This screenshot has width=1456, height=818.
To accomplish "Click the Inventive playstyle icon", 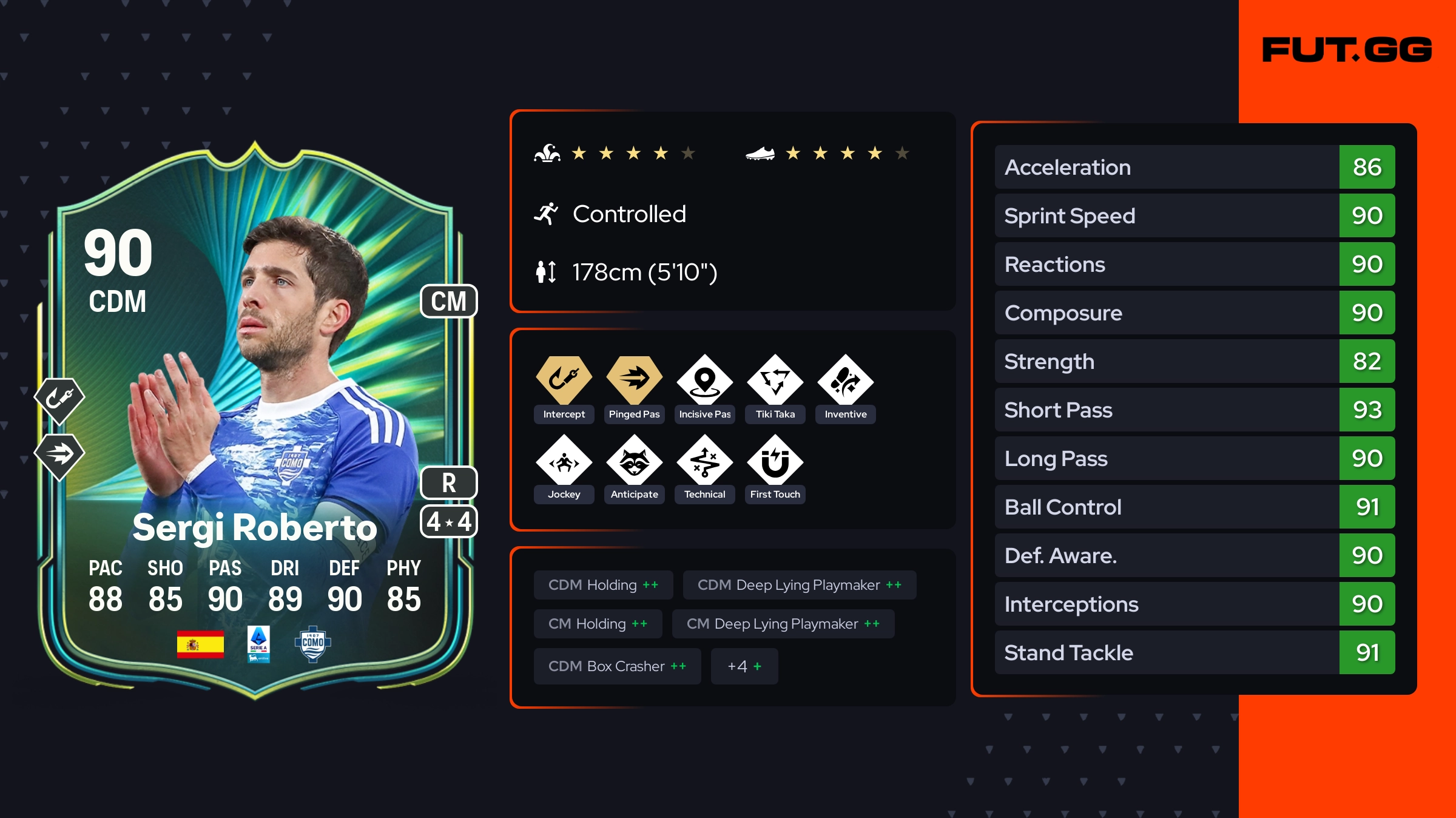I will 845,380.
